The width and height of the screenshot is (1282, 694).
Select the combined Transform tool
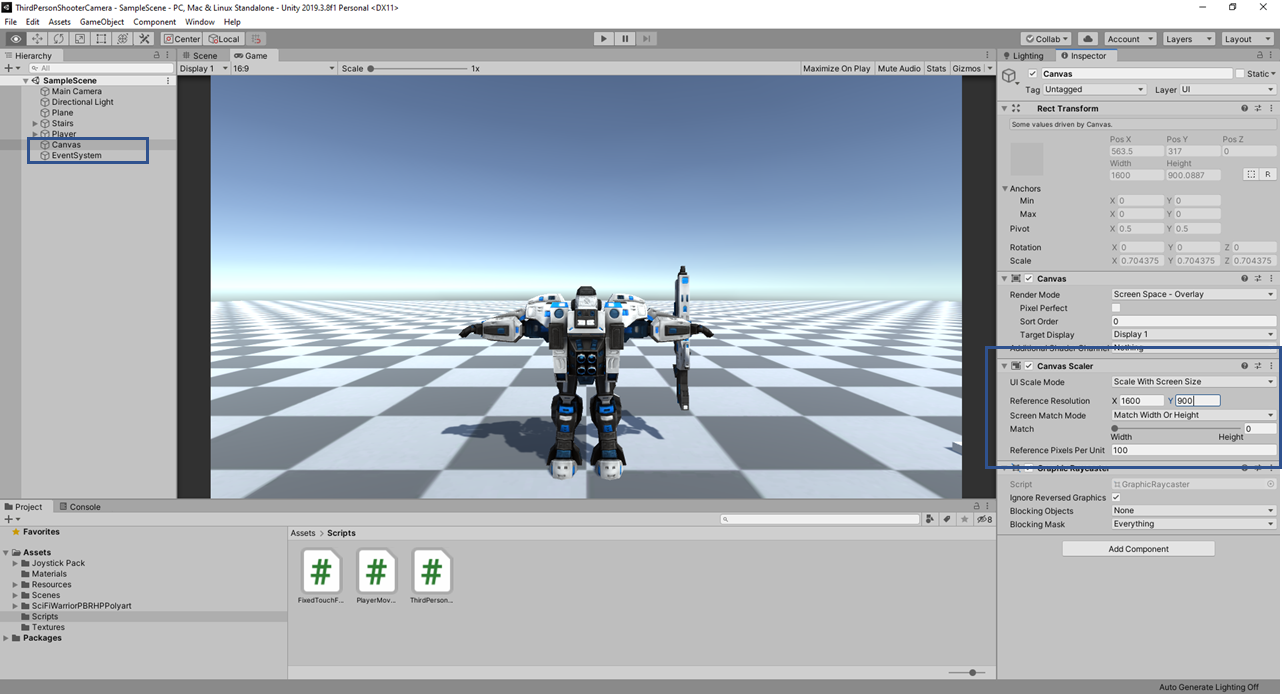tap(123, 39)
